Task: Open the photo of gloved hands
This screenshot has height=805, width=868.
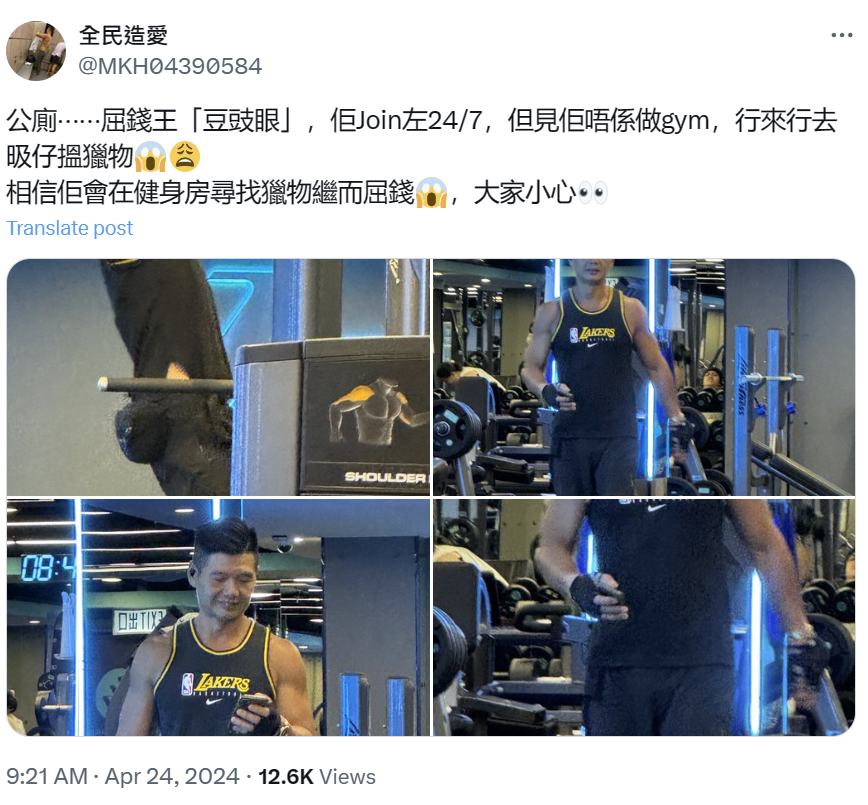Action: [x=644, y=617]
